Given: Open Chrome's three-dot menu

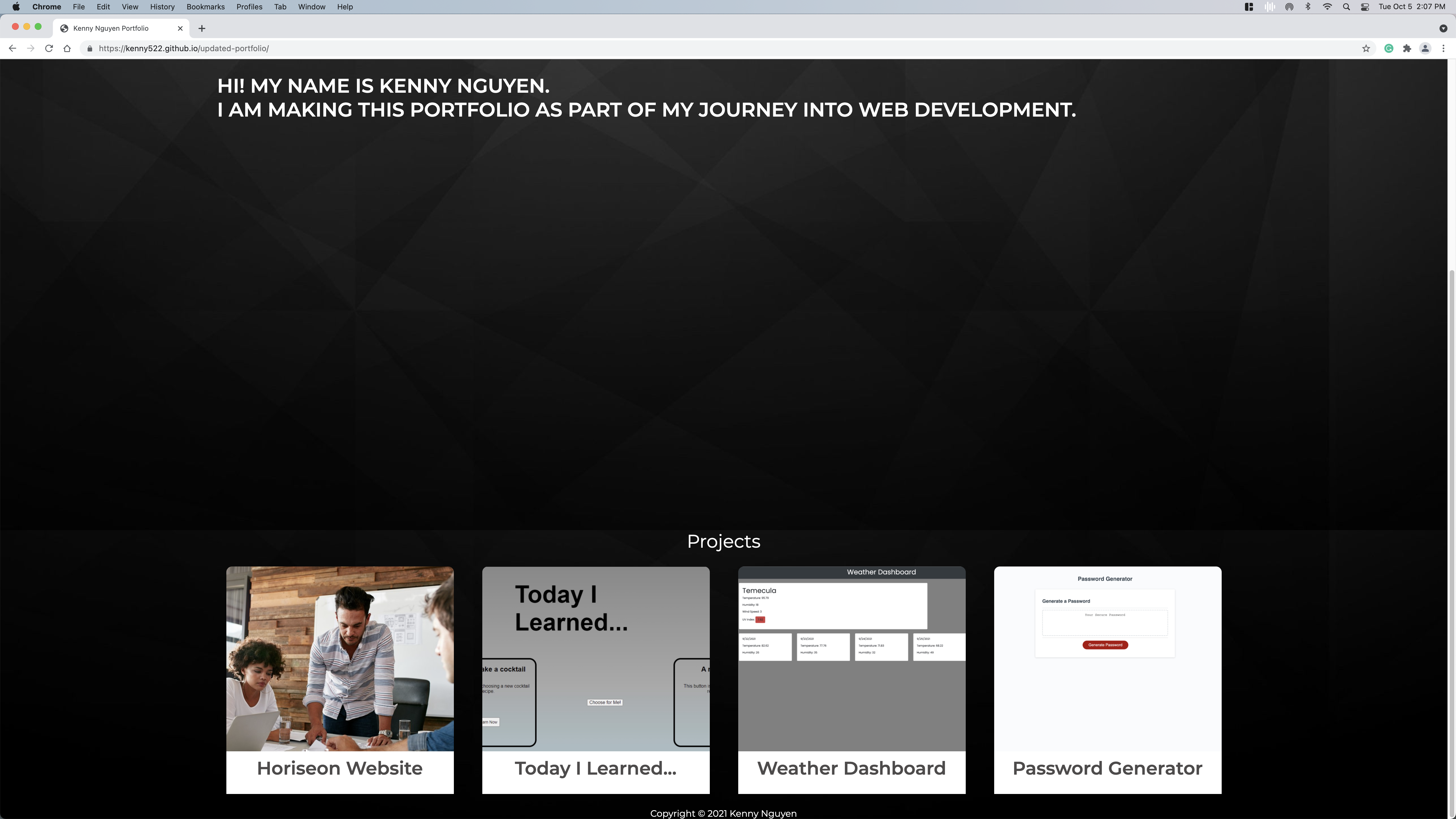Looking at the screenshot, I should [x=1443, y=49].
